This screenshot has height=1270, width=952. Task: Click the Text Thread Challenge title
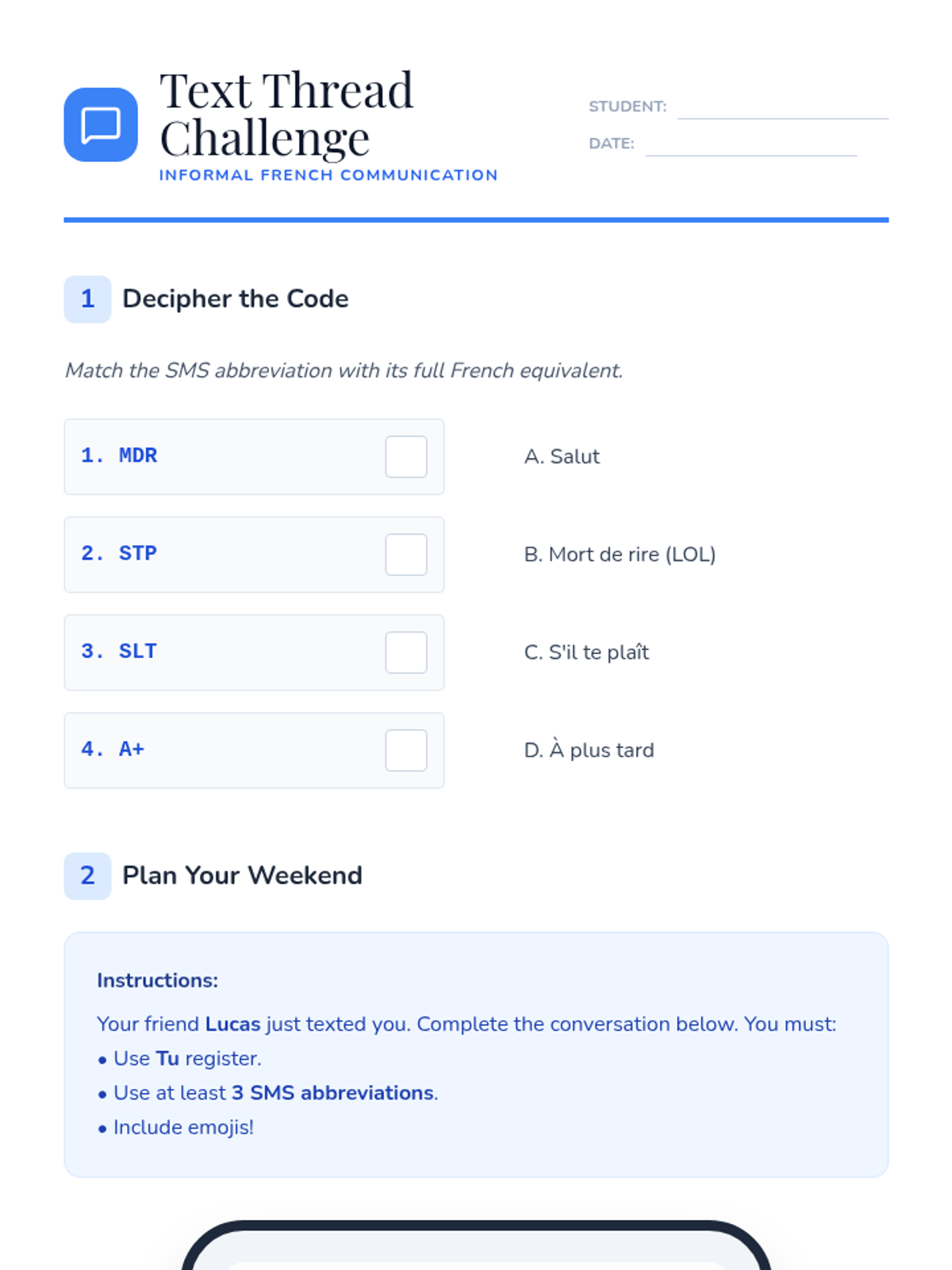[286, 114]
